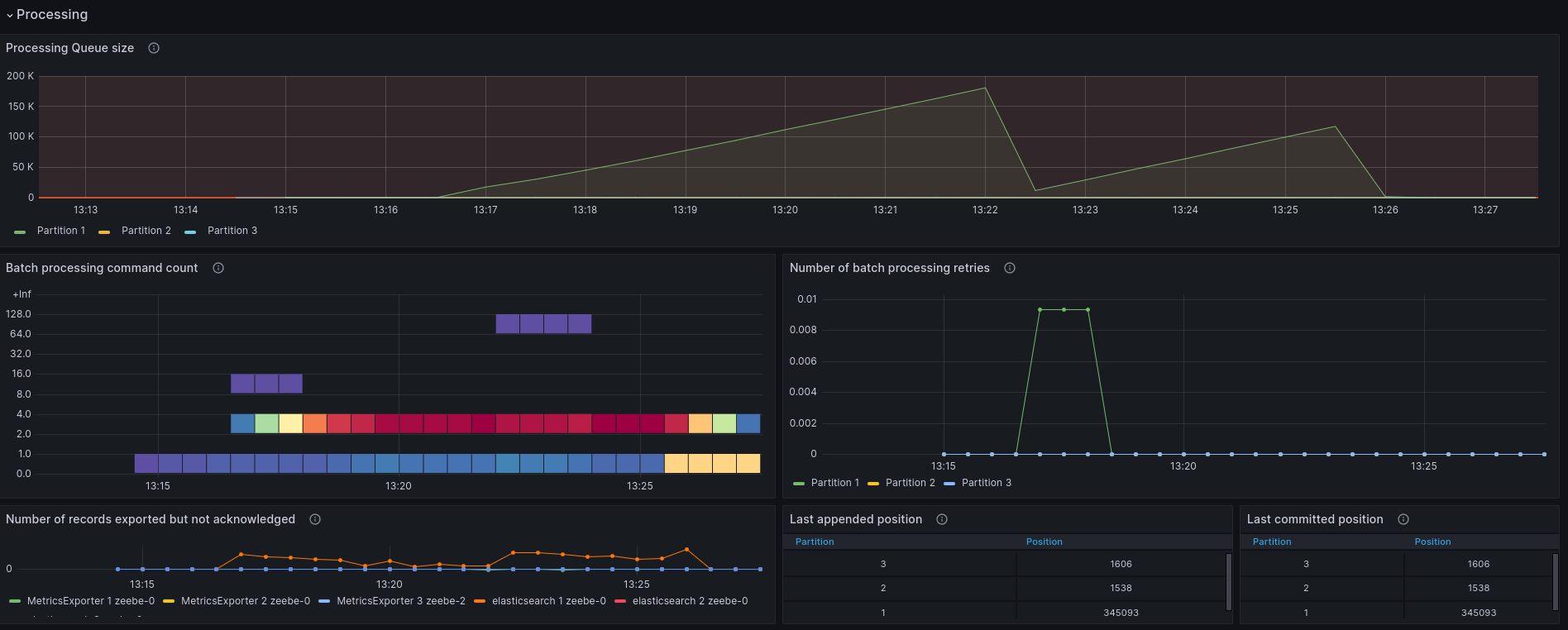This screenshot has height=630, width=1568.
Task: Click Last appended position panel title
Action: (x=856, y=519)
